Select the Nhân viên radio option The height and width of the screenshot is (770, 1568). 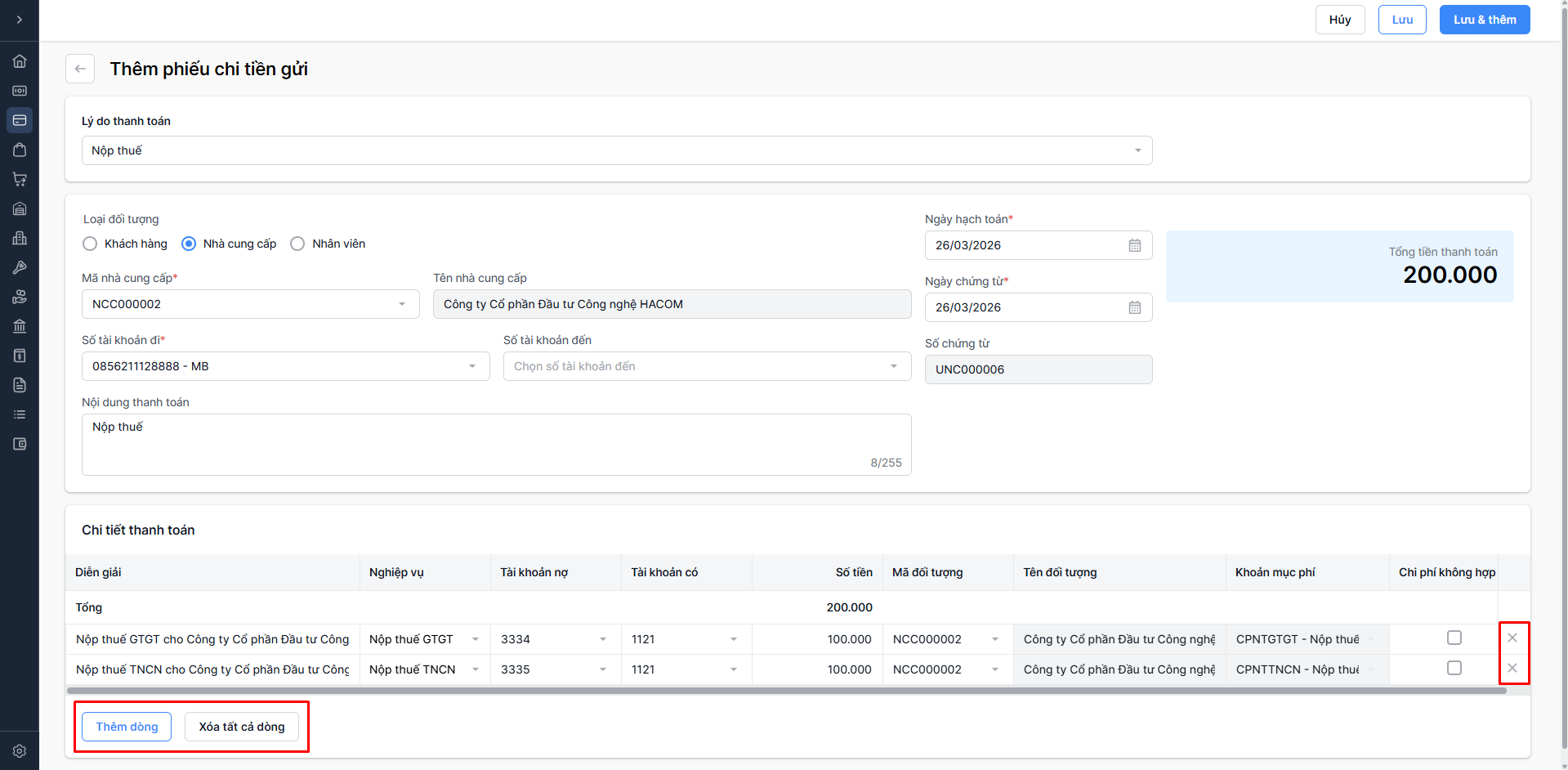pyautogui.click(x=298, y=244)
